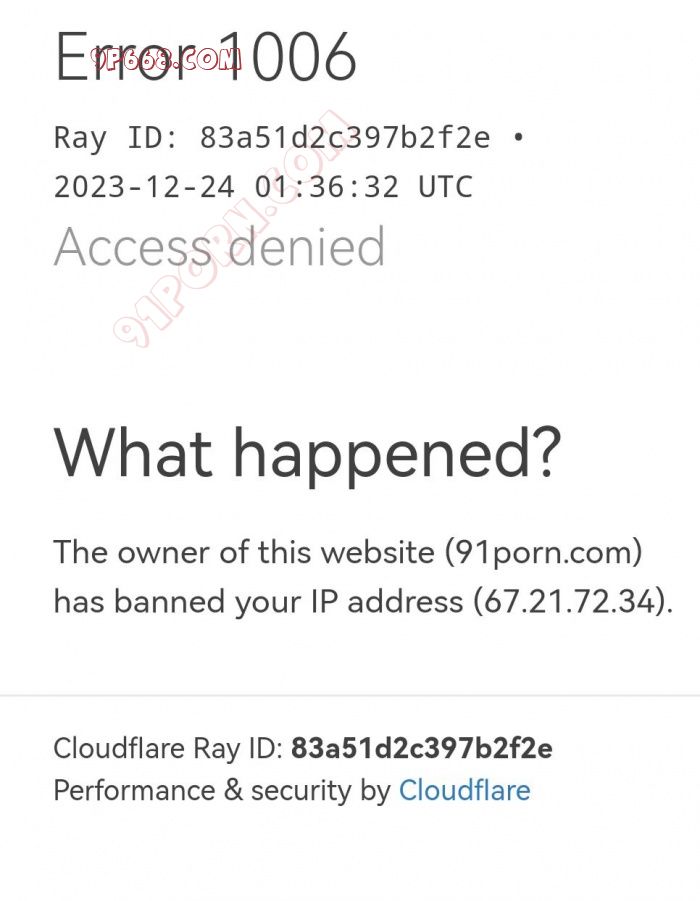This screenshot has height=901, width=700.
Task: Click the 9P668.COM watermark at top
Action: click(166, 58)
